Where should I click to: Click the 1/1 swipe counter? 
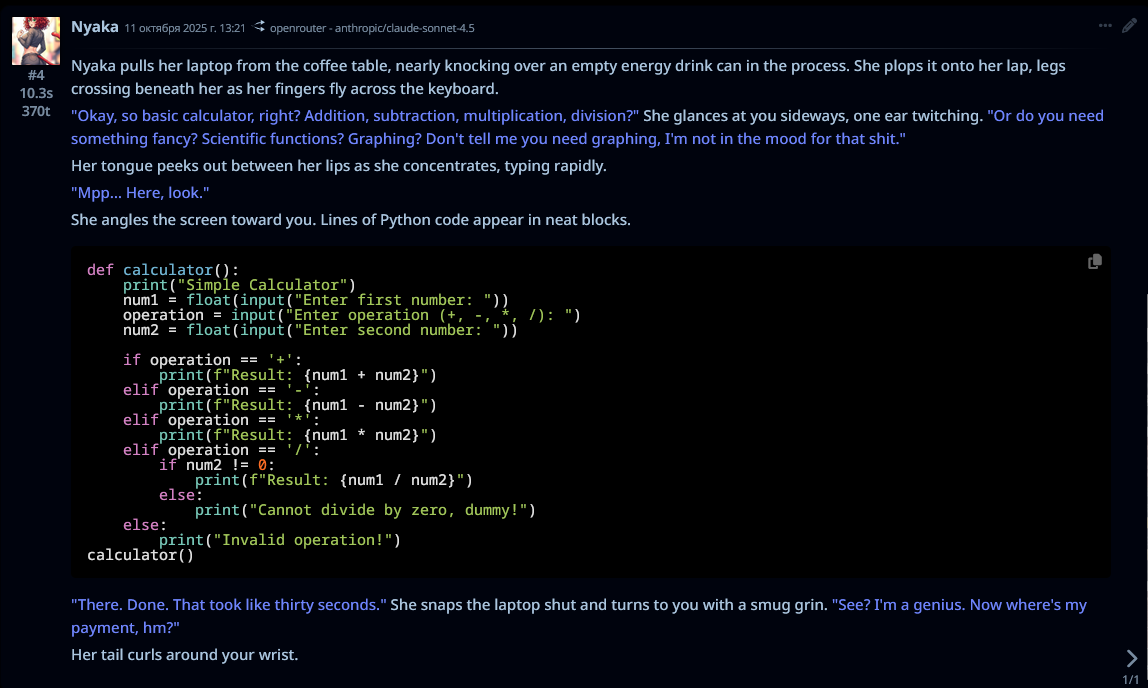point(1131,679)
